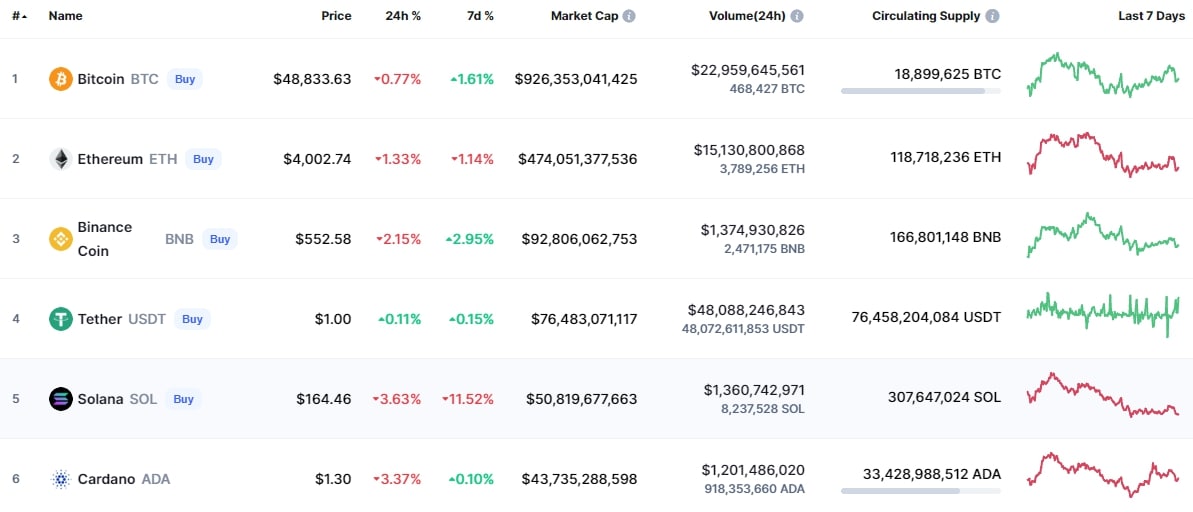
Task: Click Bitcoin's circulating supply progress bar
Action: [x=921, y=91]
